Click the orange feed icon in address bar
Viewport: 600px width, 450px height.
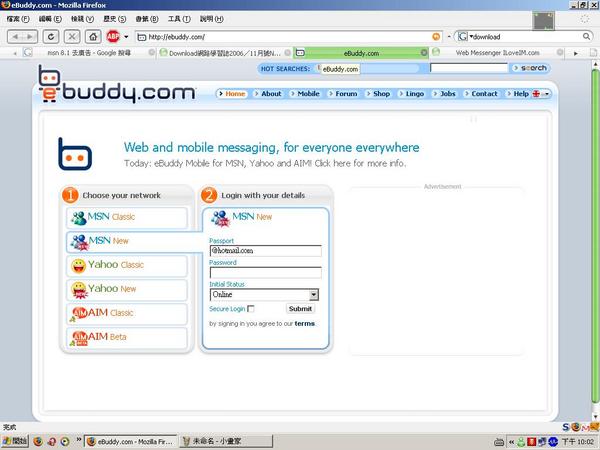pos(436,37)
